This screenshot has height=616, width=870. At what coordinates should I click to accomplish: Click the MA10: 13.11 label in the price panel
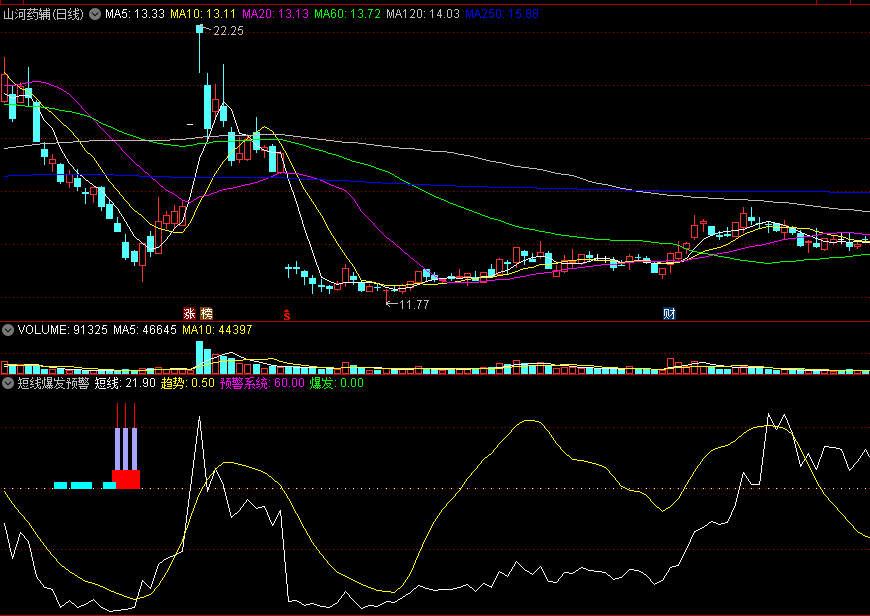coord(203,14)
